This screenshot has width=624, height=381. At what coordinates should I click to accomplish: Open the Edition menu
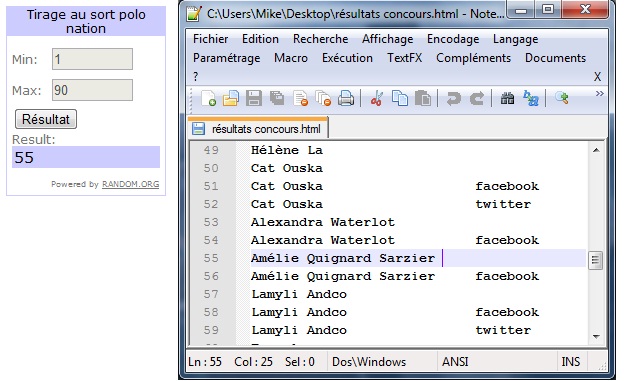(260, 39)
